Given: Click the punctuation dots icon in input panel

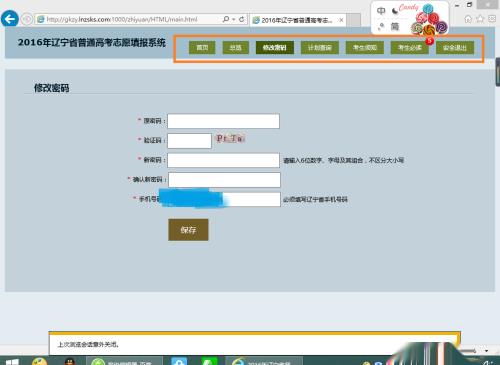Looking at the screenshot, I should pos(381,26).
